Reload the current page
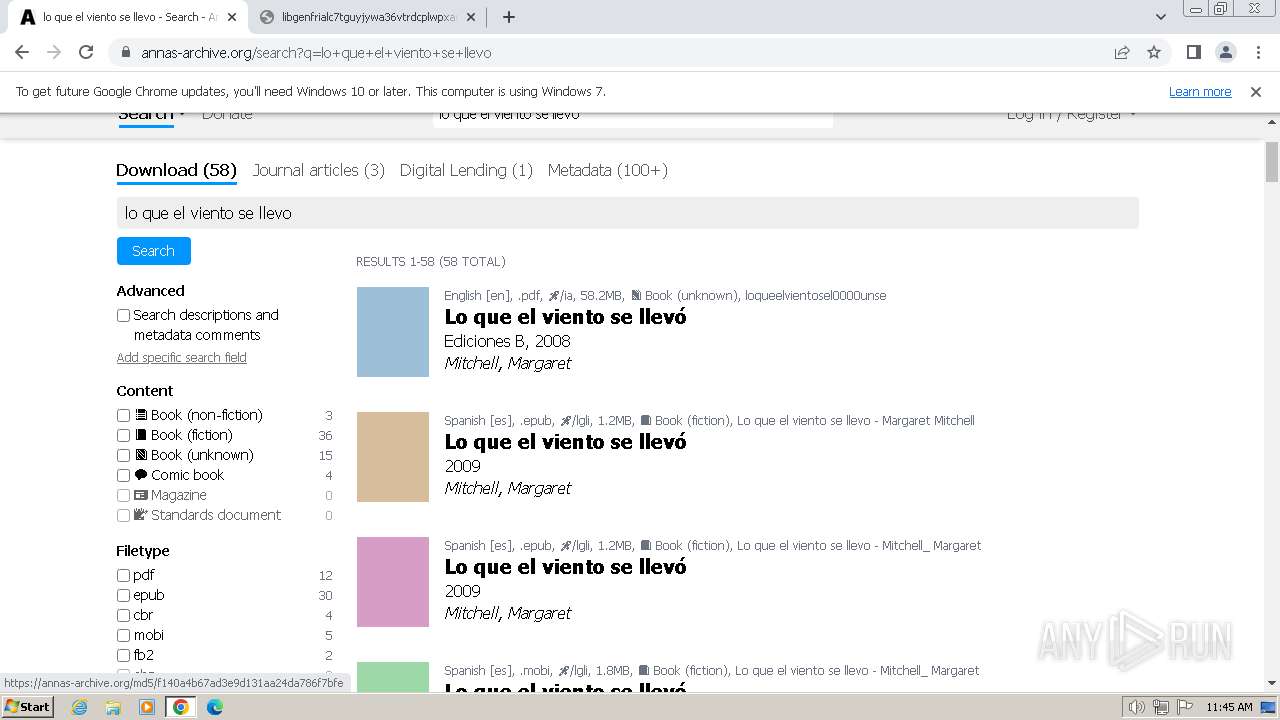1280x720 pixels. pyautogui.click(x=86, y=53)
